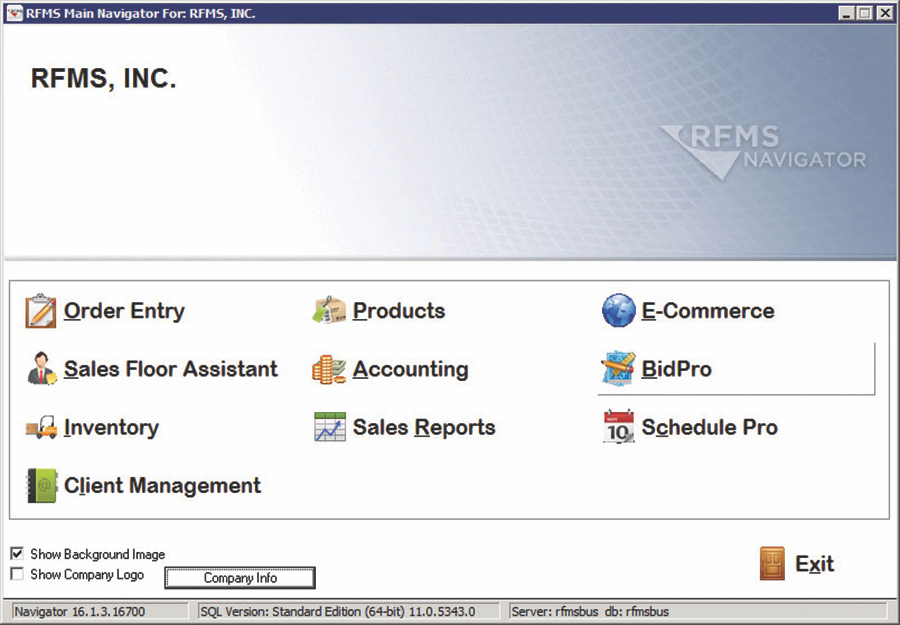Launch the BidPro label

coord(677,369)
